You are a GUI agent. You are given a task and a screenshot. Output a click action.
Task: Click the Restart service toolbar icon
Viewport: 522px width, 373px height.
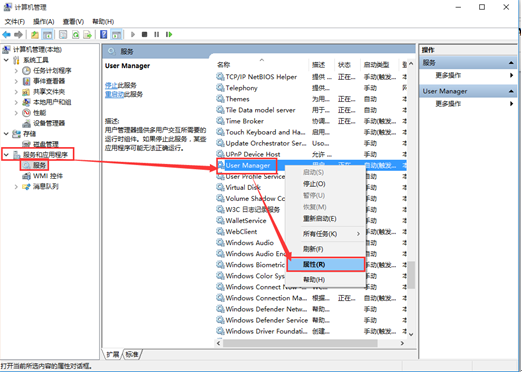coord(169,34)
